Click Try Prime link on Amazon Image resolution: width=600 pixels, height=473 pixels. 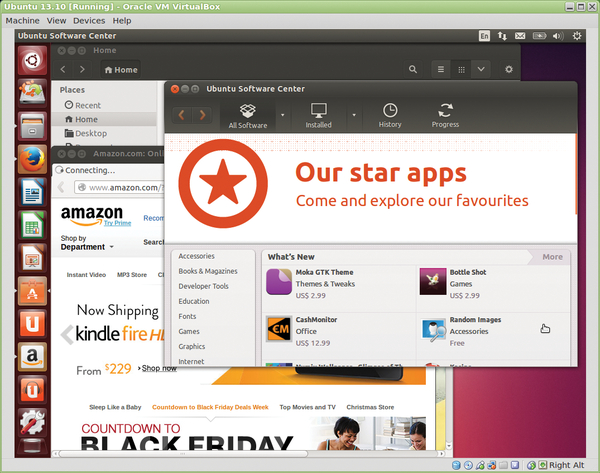(117, 223)
